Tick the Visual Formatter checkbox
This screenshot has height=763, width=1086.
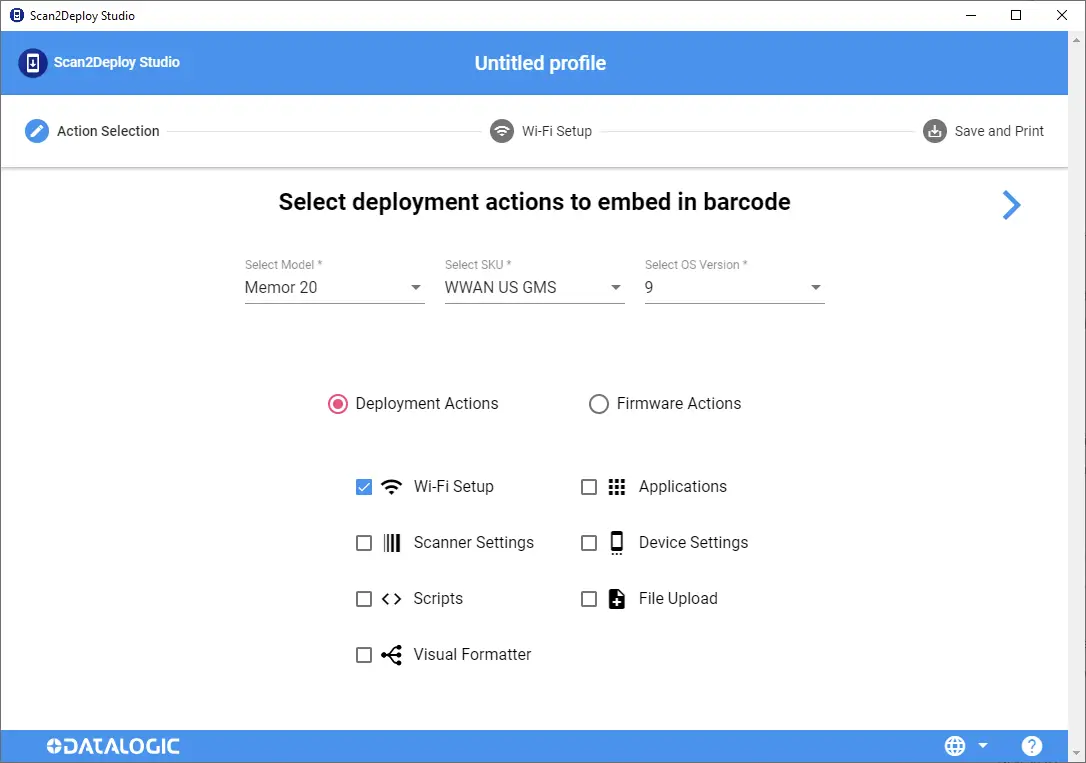(364, 655)
